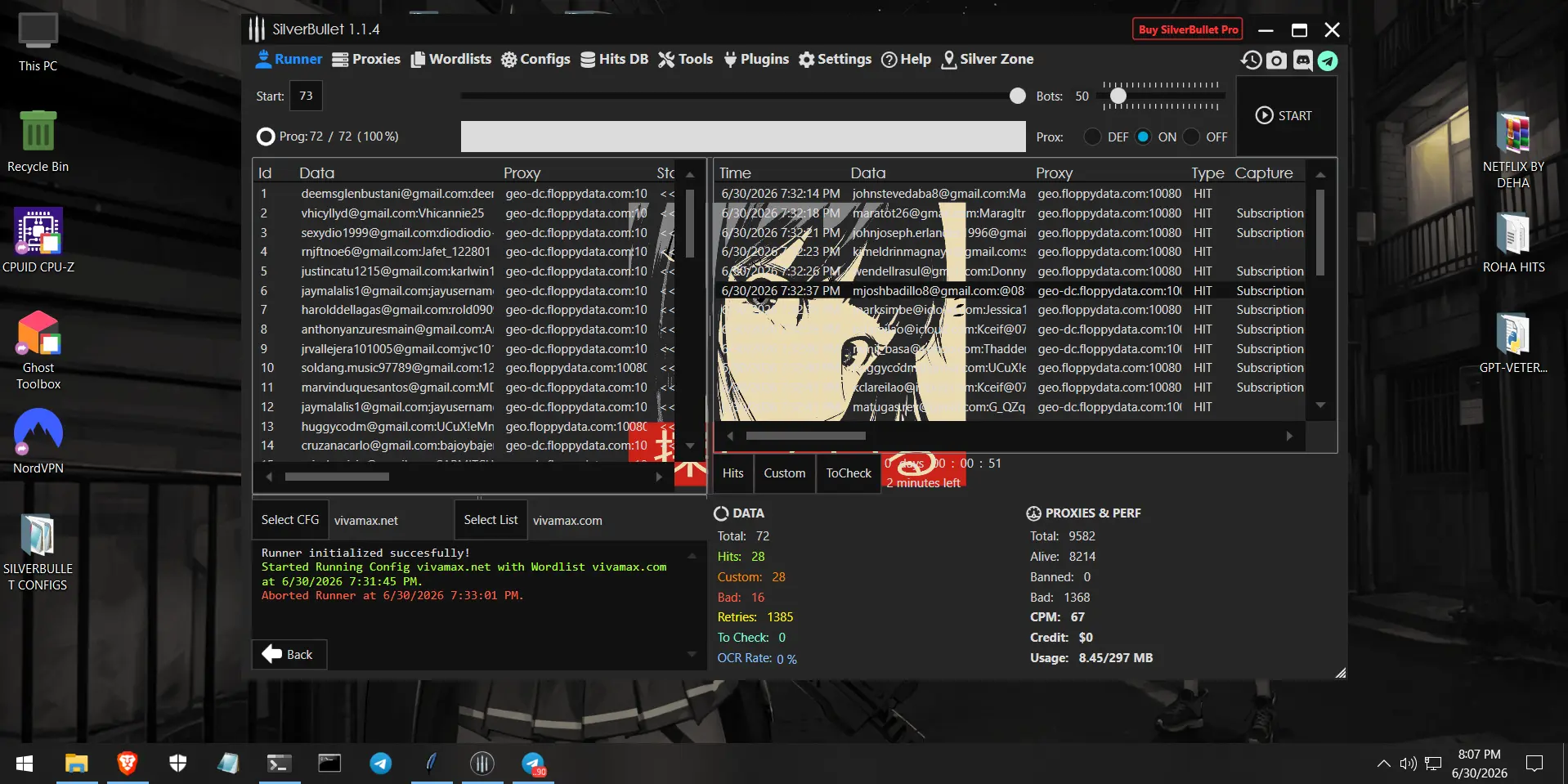
Task: Click the Id column header in data list
Action: 265,172
